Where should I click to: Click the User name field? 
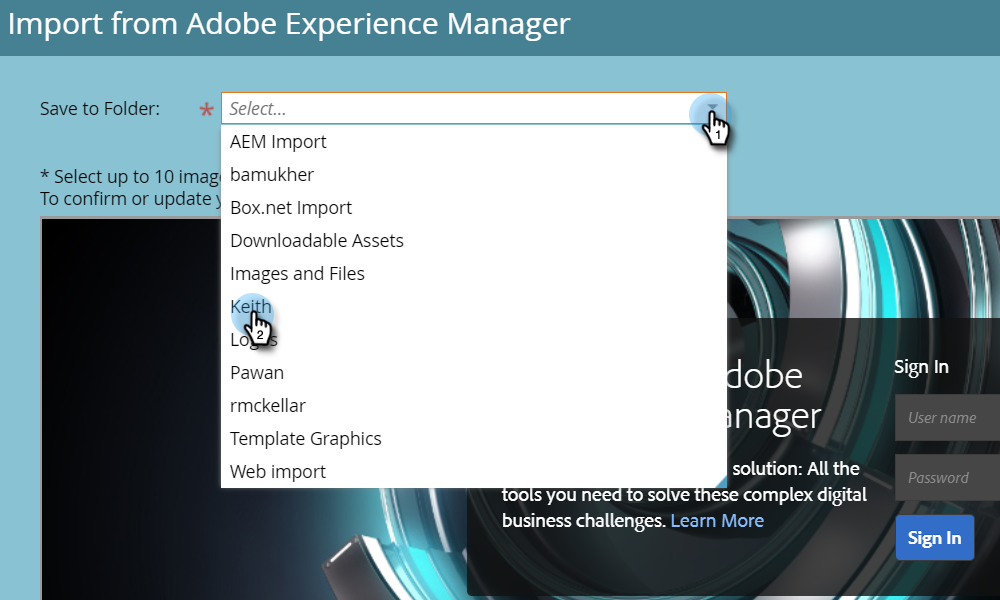(x=948, y=418)
